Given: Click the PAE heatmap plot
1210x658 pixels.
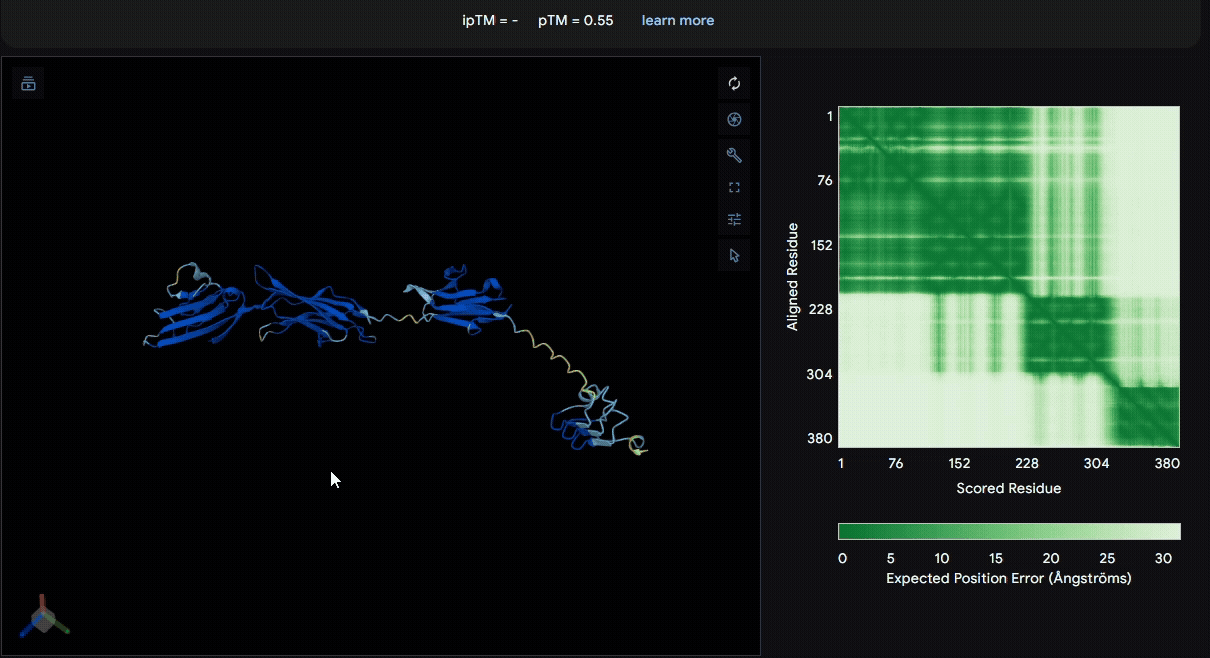Looking at the screenshot, I should tap(1009, 277).
